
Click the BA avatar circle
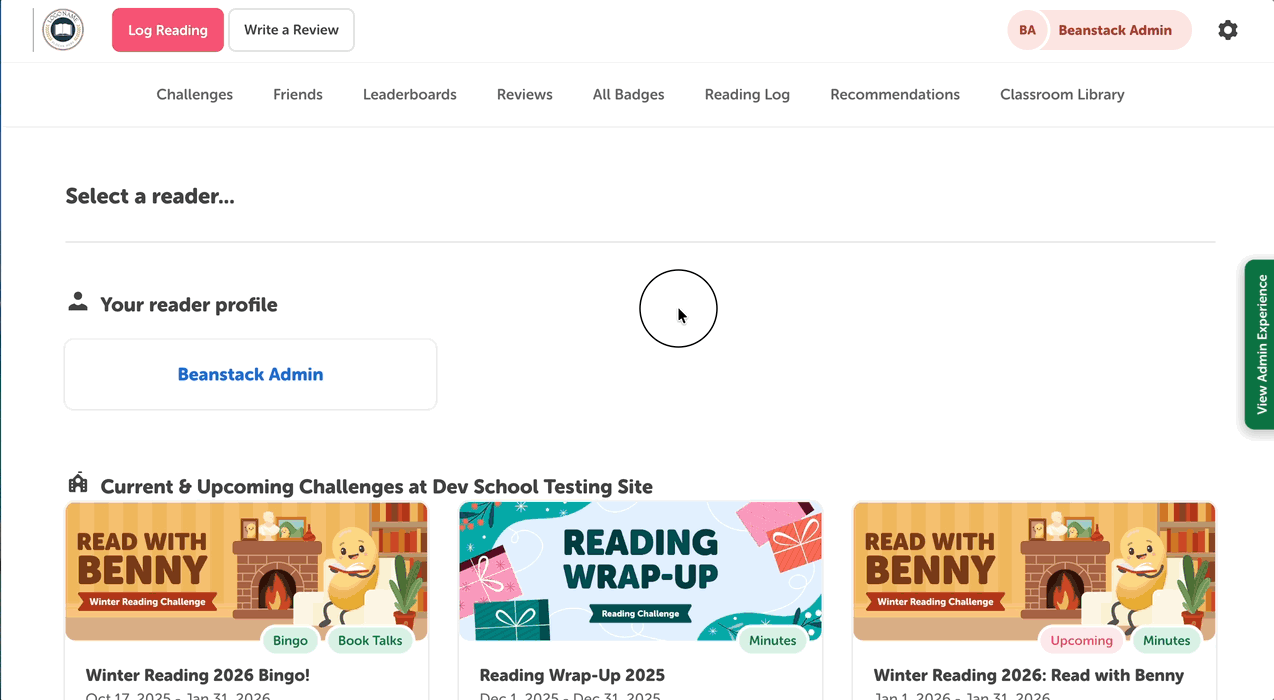(x=1027, y=30)
